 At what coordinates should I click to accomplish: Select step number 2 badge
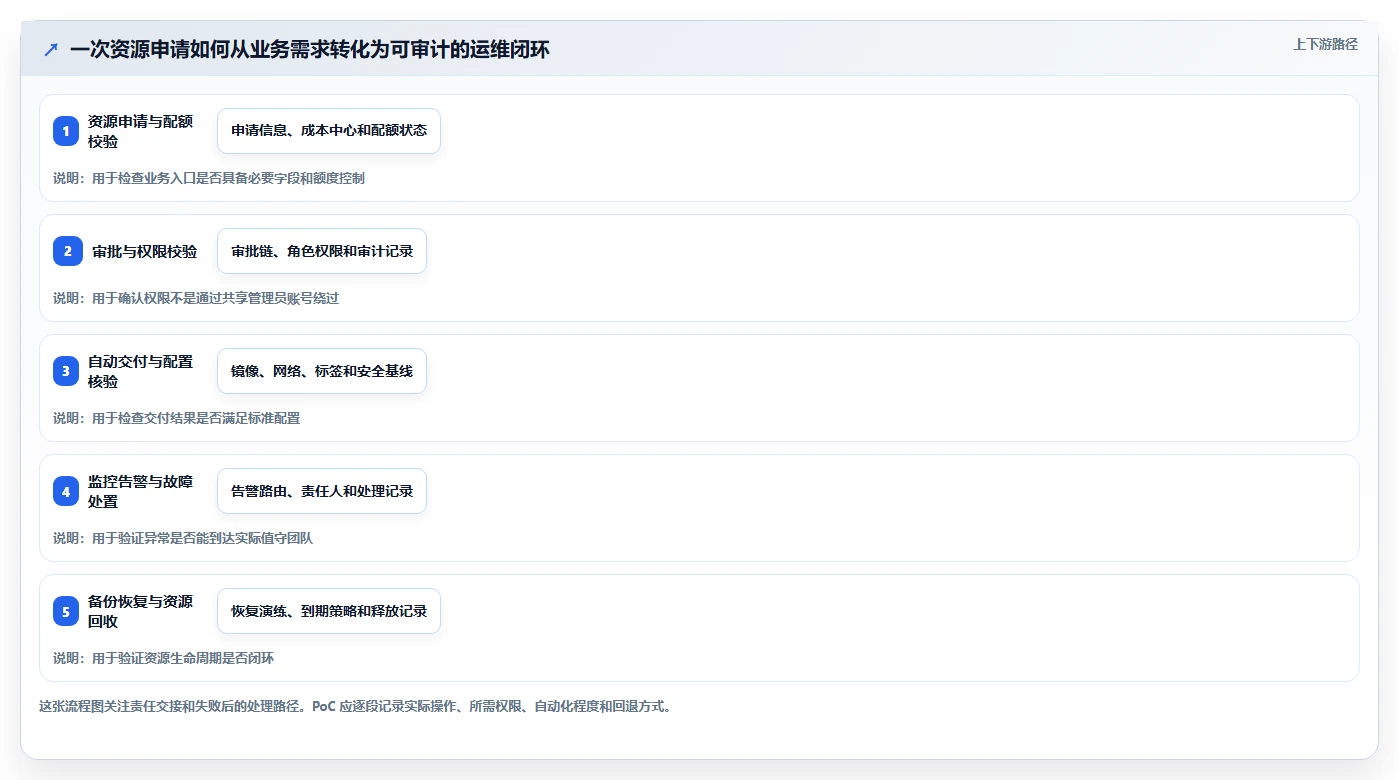68,251
